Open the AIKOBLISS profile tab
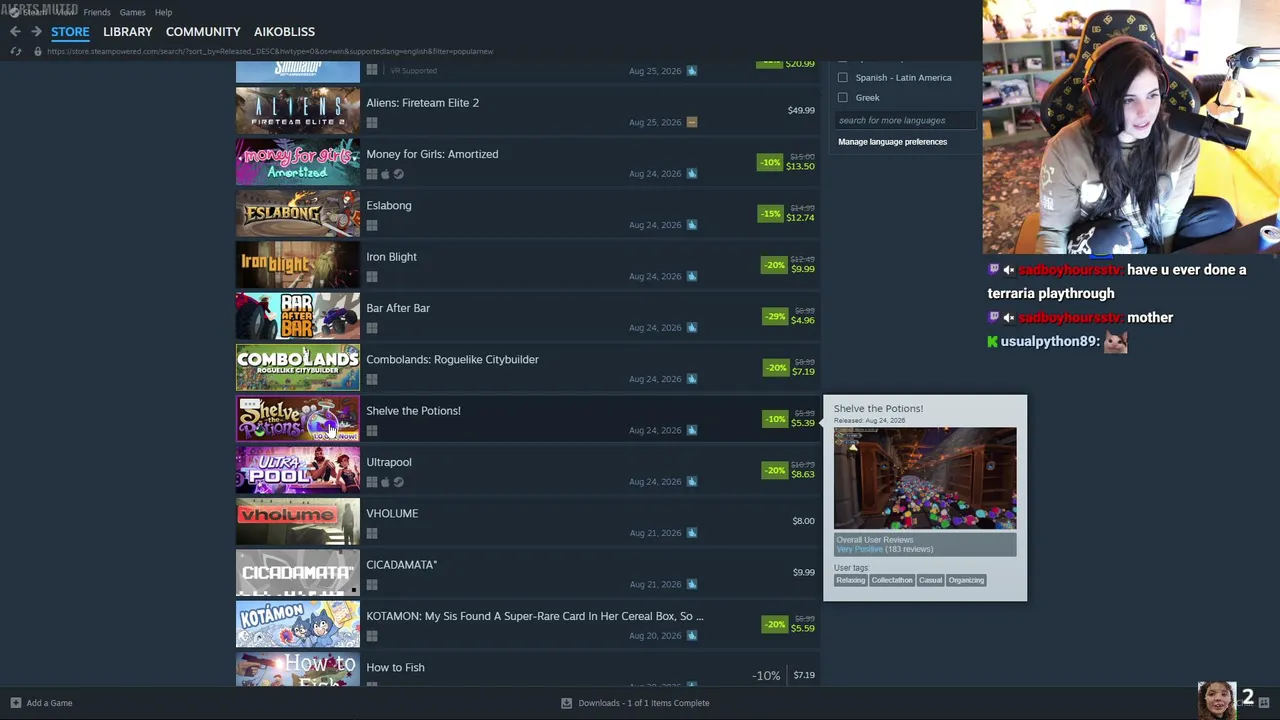Screen dimensions: 1280x720 284,32
